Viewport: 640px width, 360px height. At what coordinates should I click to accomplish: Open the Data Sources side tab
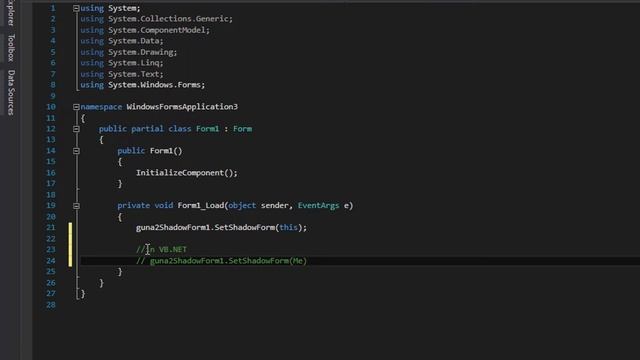(11, 93)
